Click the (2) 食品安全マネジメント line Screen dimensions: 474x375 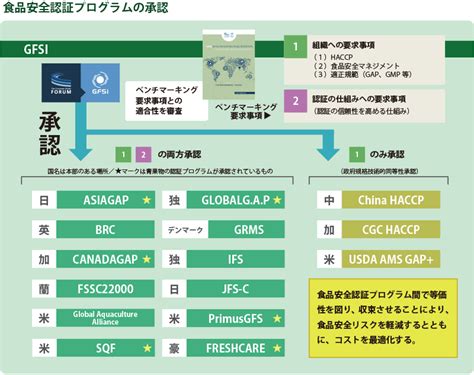[x=356, y=66]
